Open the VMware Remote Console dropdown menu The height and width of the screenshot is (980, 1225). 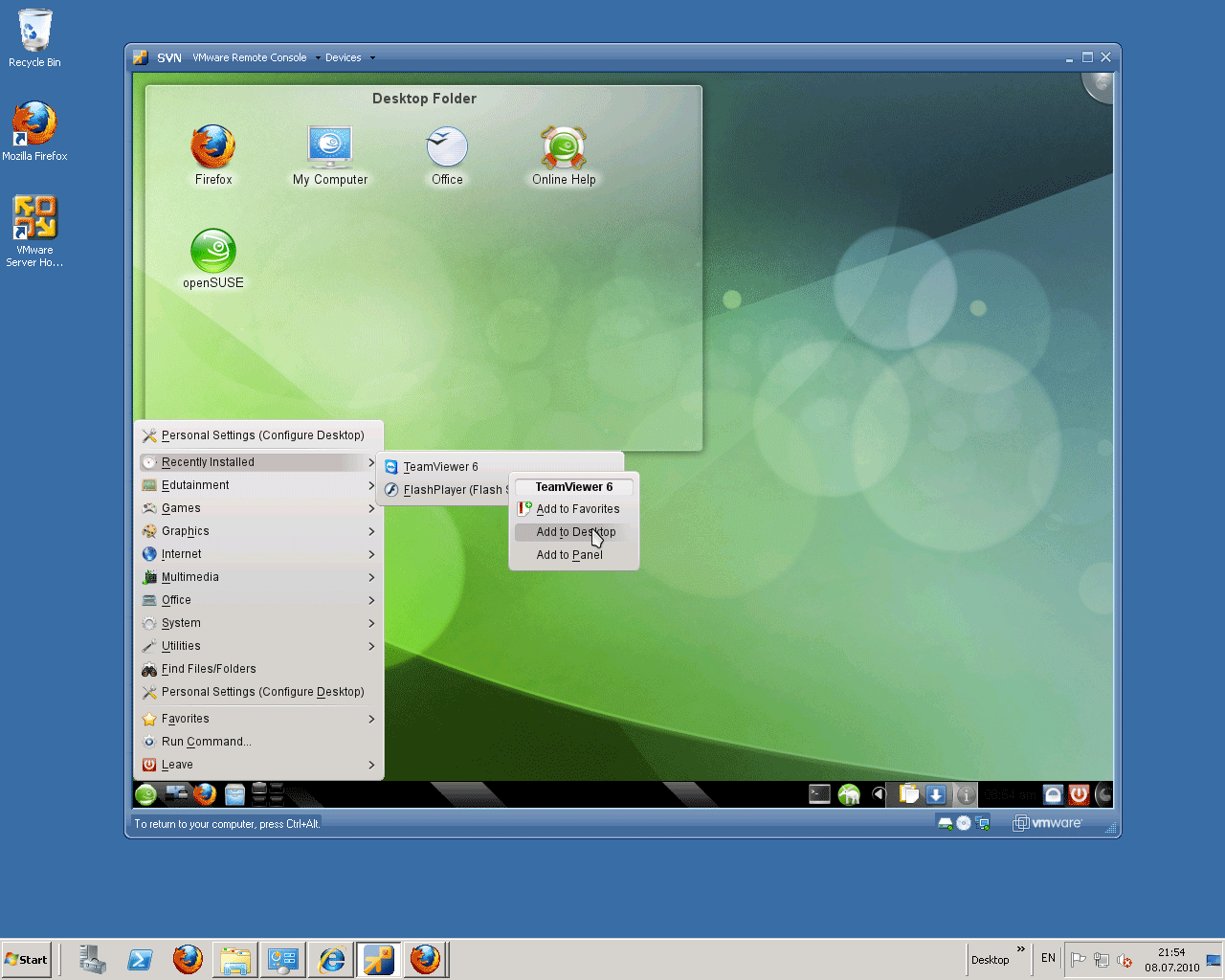click(256, 57)
